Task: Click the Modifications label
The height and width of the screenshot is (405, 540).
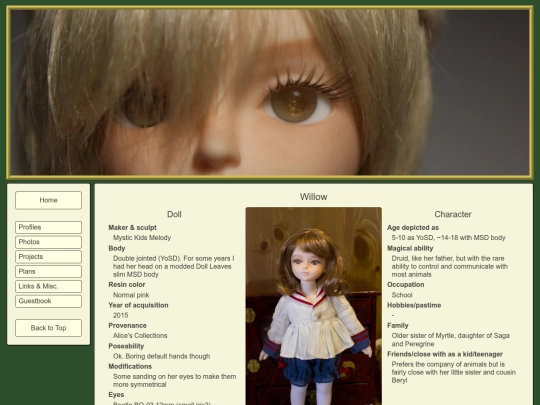Action: coord(130,366)
